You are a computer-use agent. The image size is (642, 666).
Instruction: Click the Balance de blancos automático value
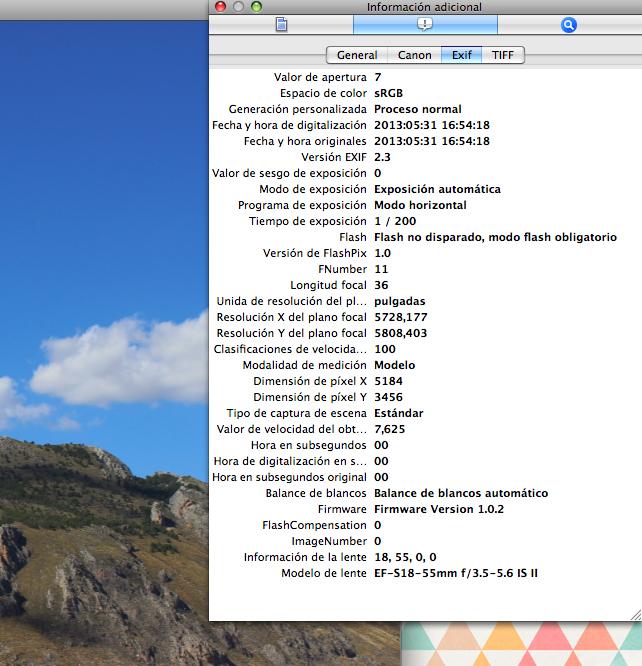pyautogui.click(x=461, y=493)
